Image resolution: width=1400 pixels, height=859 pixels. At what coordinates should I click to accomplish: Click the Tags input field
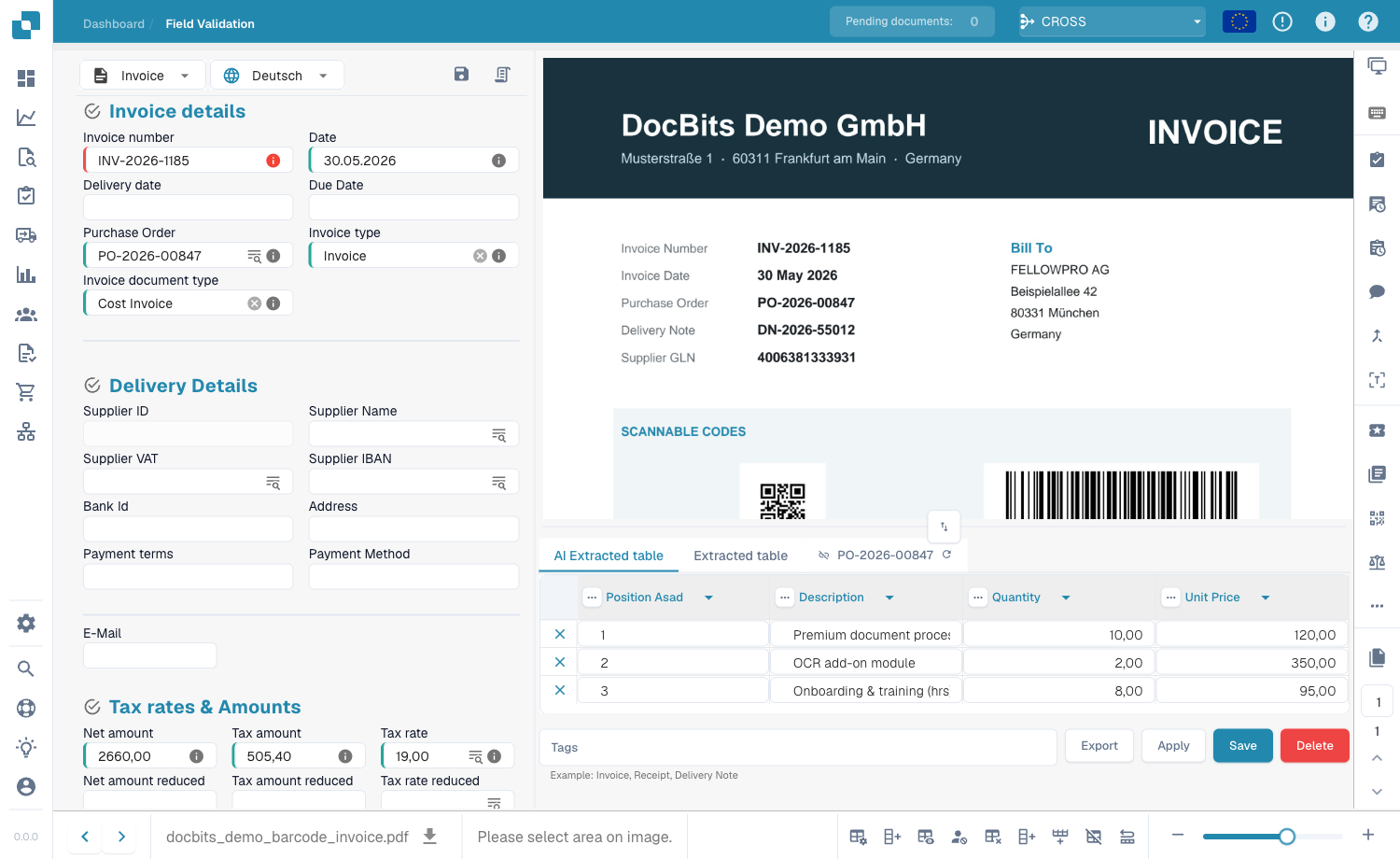[798, 747]
